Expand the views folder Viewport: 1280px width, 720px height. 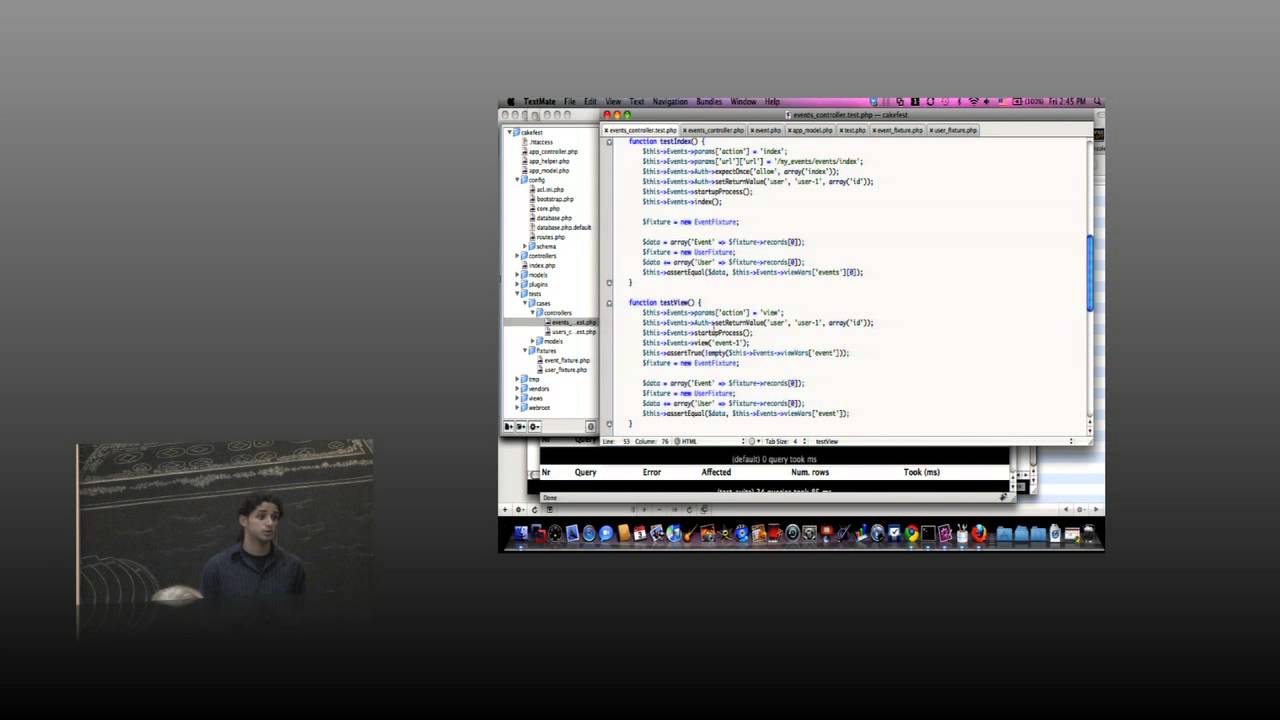518,398
